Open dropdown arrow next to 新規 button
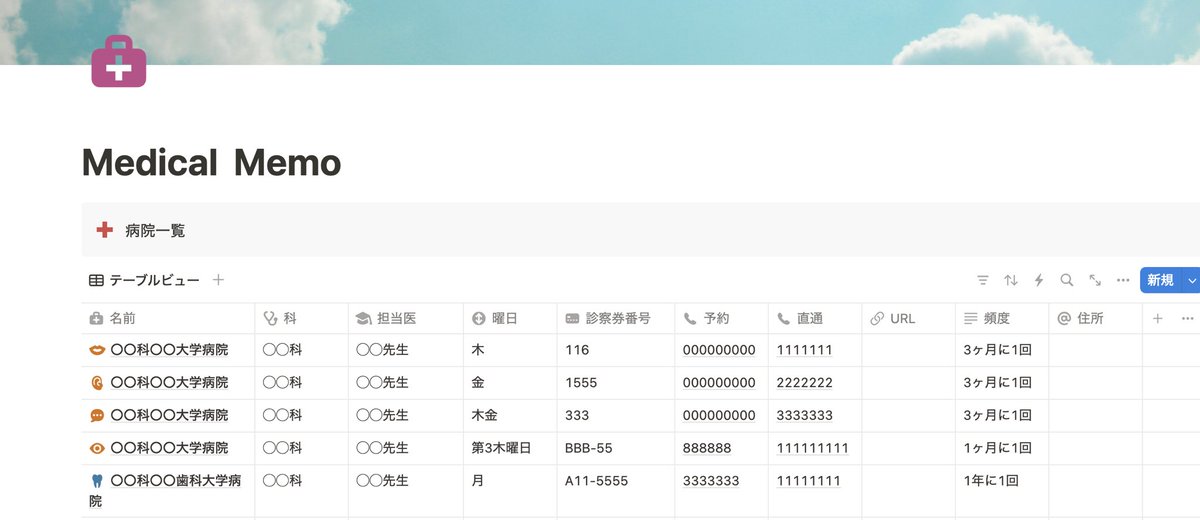The image size is (1200, 520). 1190,281
